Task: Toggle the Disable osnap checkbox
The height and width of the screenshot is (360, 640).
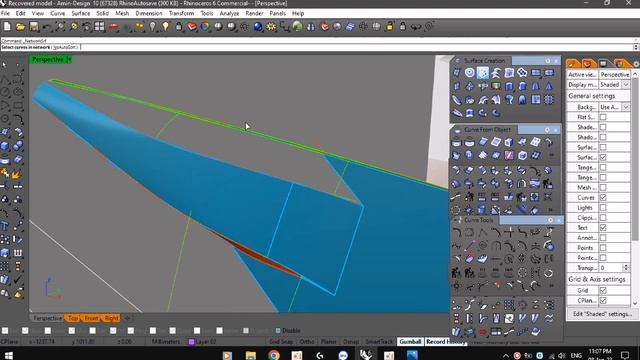Action: coord(278,331)
